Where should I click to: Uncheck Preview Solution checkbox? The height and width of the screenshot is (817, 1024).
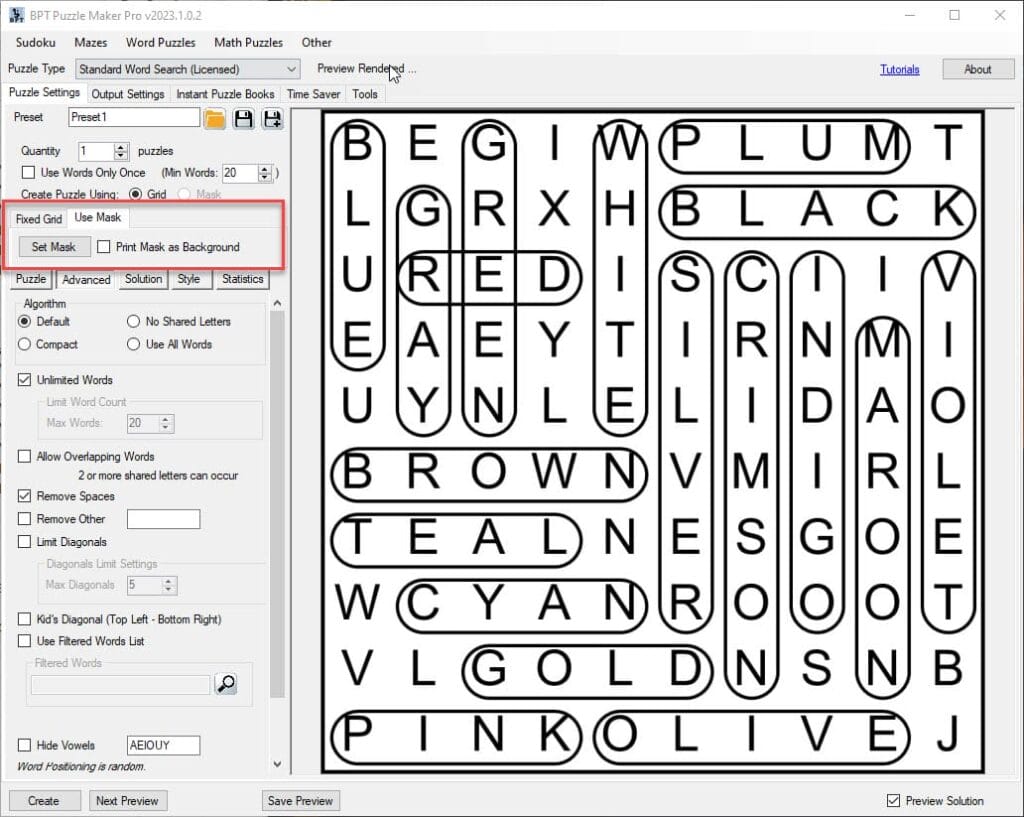click(893, 801)
